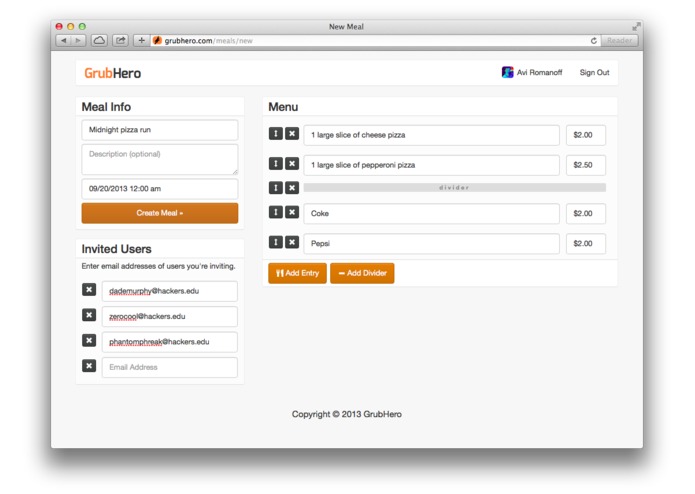The width and height of the screenshot is (695, 494).
Task: Click the gray divider bar in menu
Action: coord(454,187)
